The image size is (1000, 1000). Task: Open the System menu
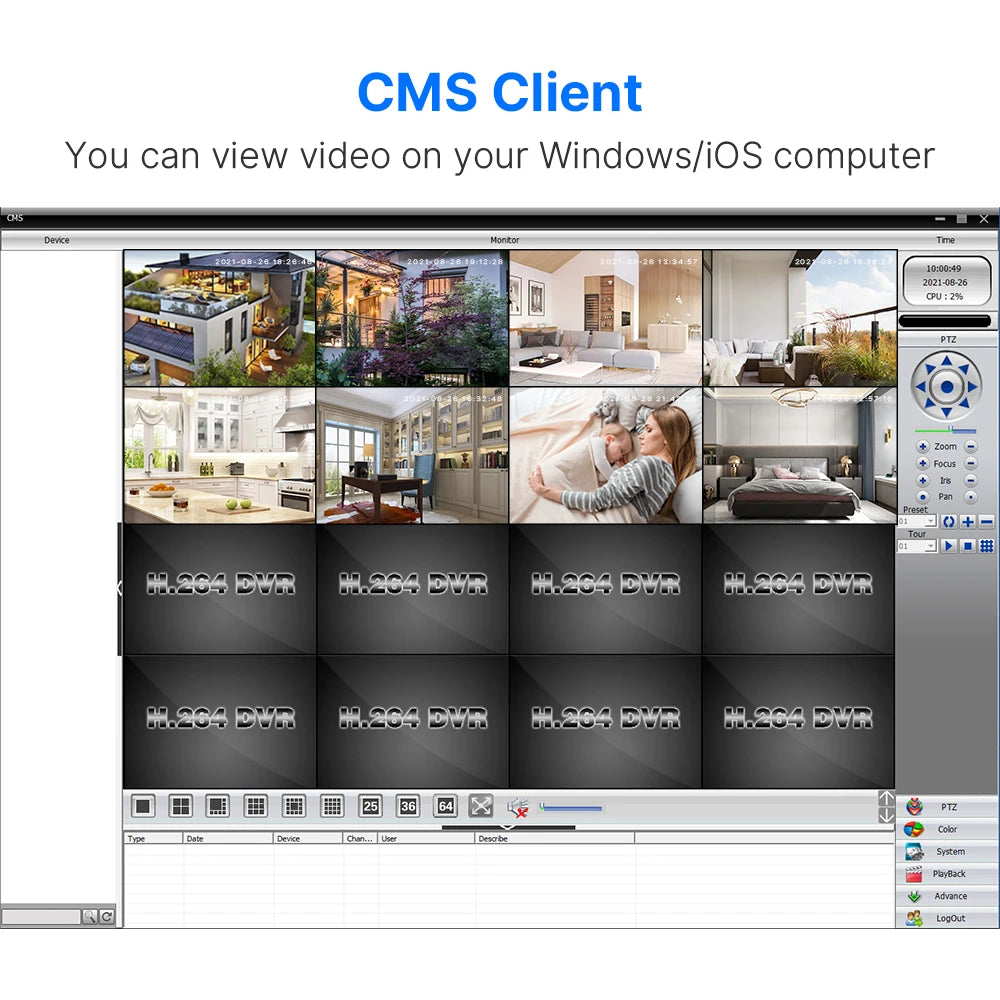pos(947,852)
